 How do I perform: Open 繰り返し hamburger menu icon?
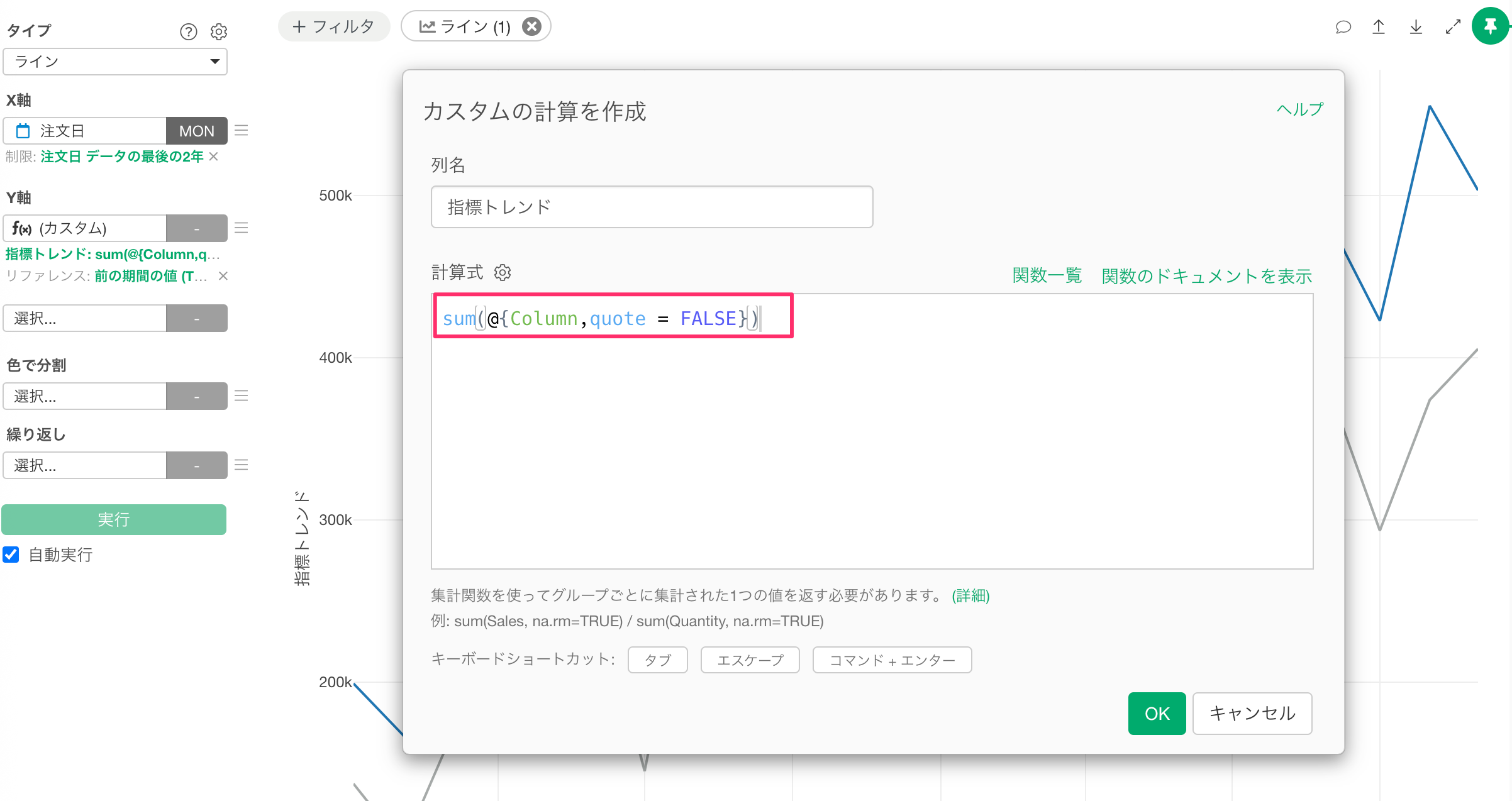tap(242, 465)
